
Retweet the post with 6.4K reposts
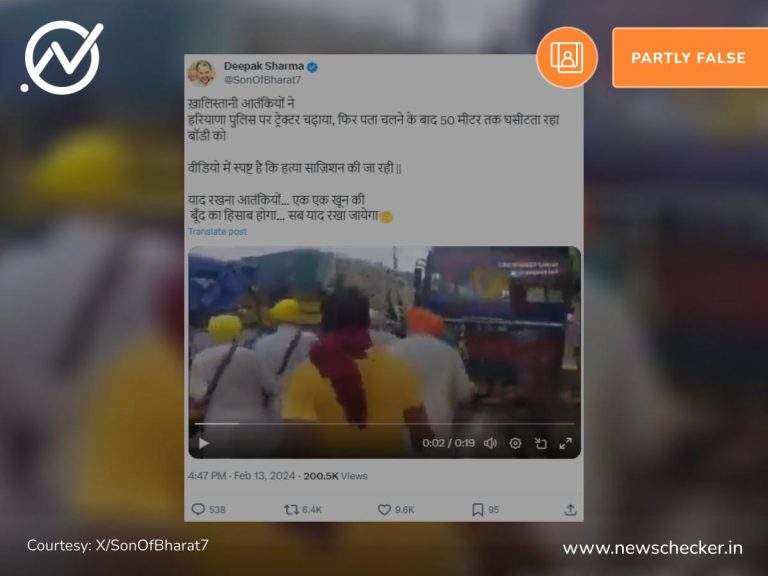click(291, 510)
